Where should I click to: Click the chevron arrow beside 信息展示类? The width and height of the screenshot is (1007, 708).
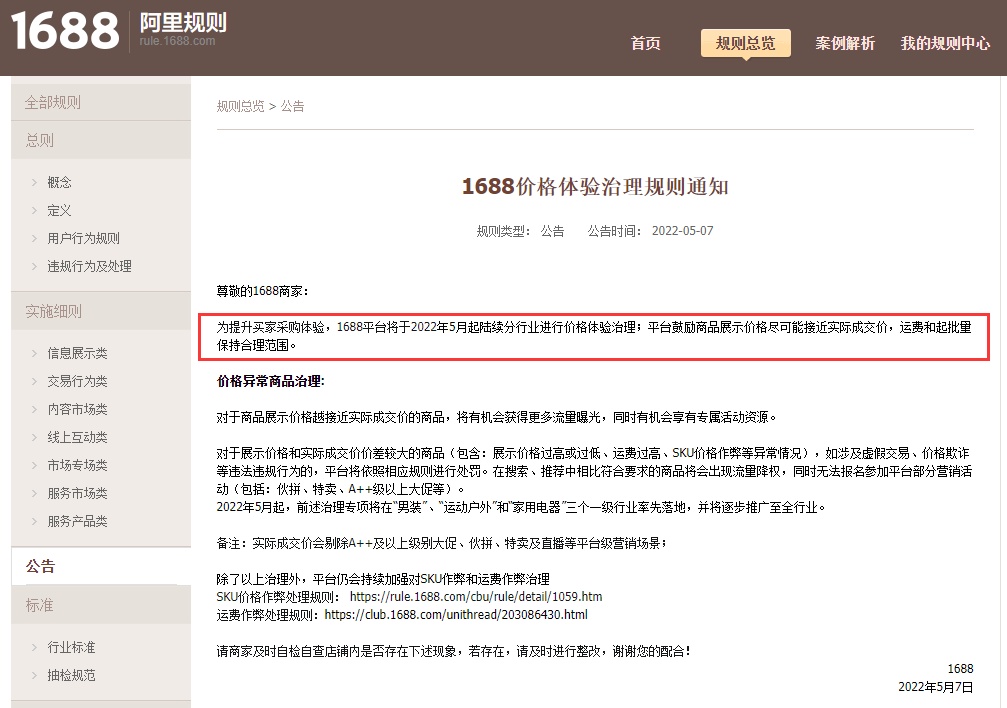(x=34, y=353)
